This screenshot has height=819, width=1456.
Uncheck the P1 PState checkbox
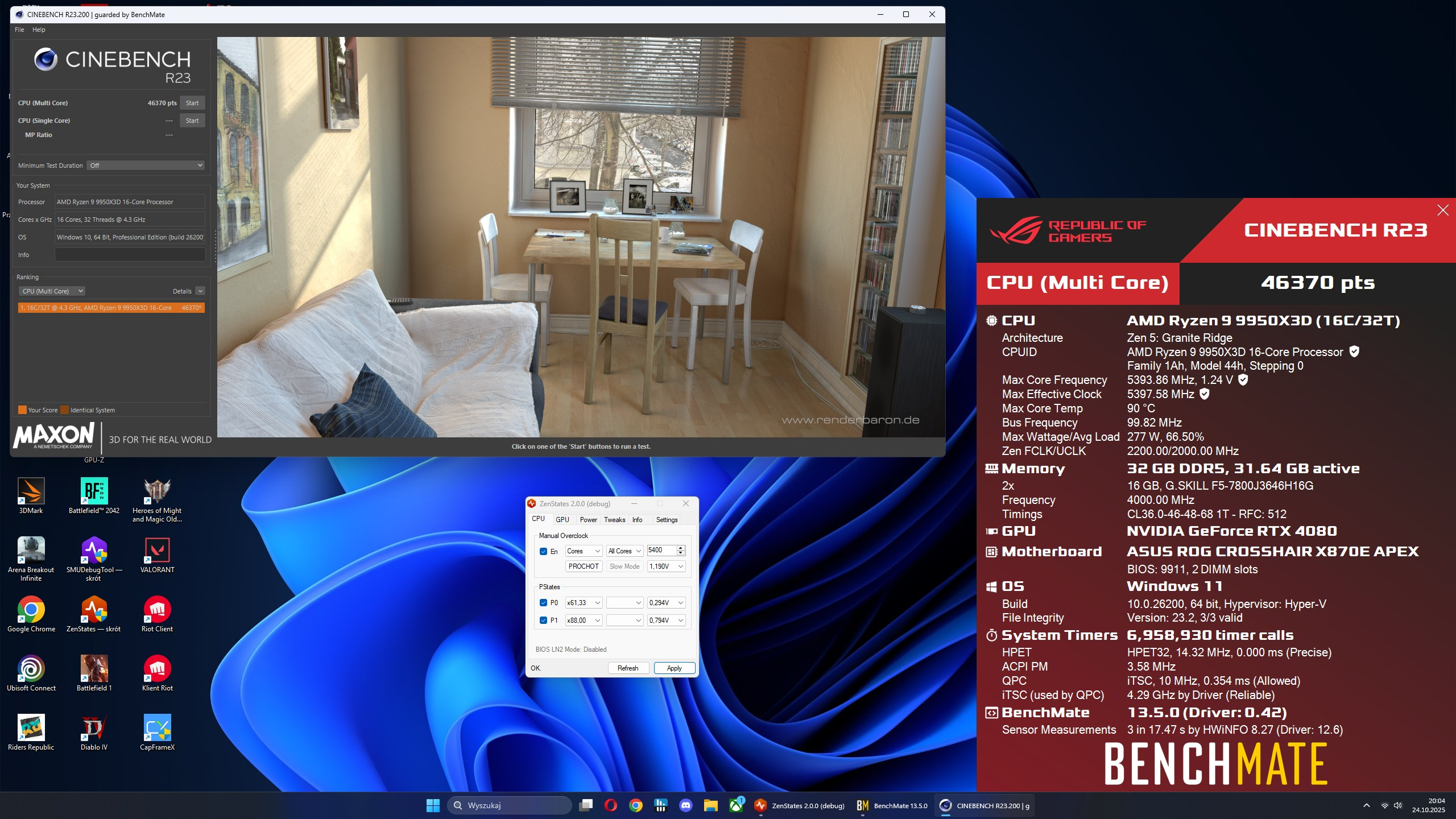coord(543,621)
